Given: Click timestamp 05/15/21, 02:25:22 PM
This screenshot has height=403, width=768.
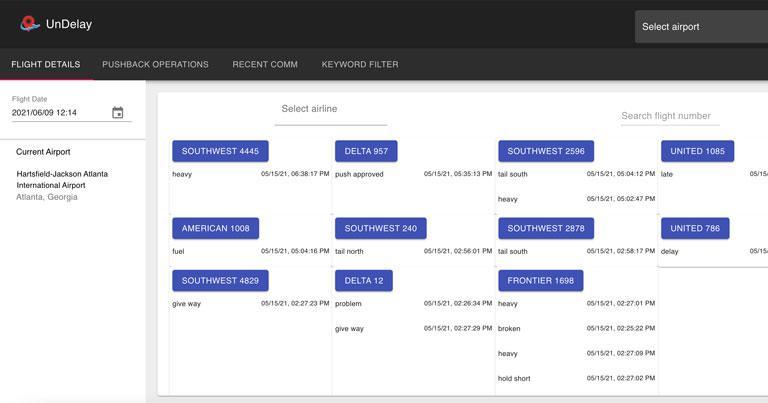Looking at the screenshot, I should [x=621, y=328].
